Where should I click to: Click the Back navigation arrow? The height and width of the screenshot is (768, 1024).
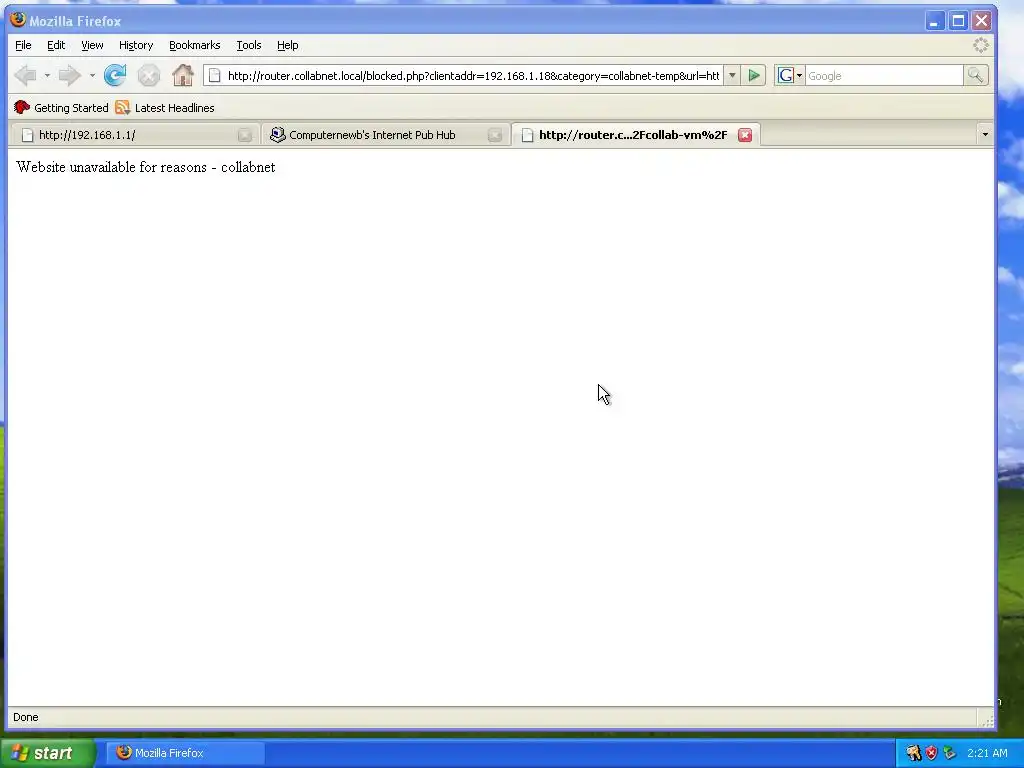pos(25,76)
